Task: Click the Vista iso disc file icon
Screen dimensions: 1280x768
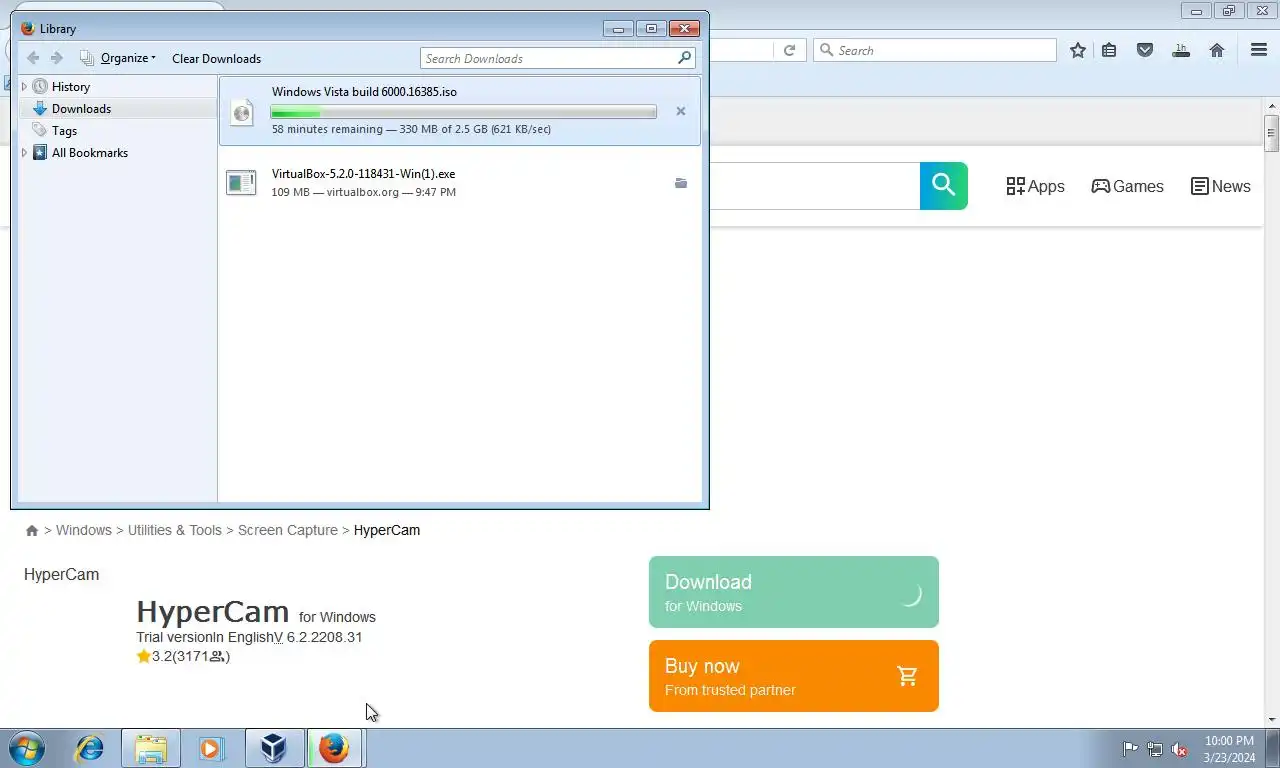Action: pos(242,111)
